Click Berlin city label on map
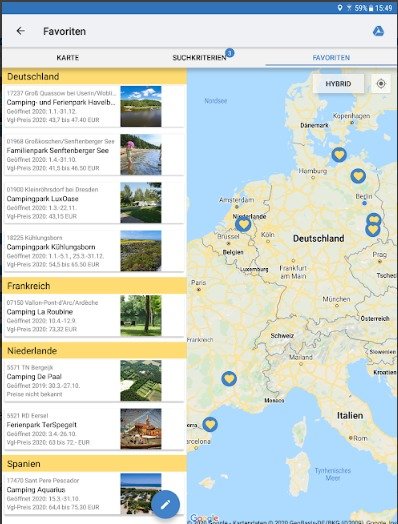 [x=364, y=196]
